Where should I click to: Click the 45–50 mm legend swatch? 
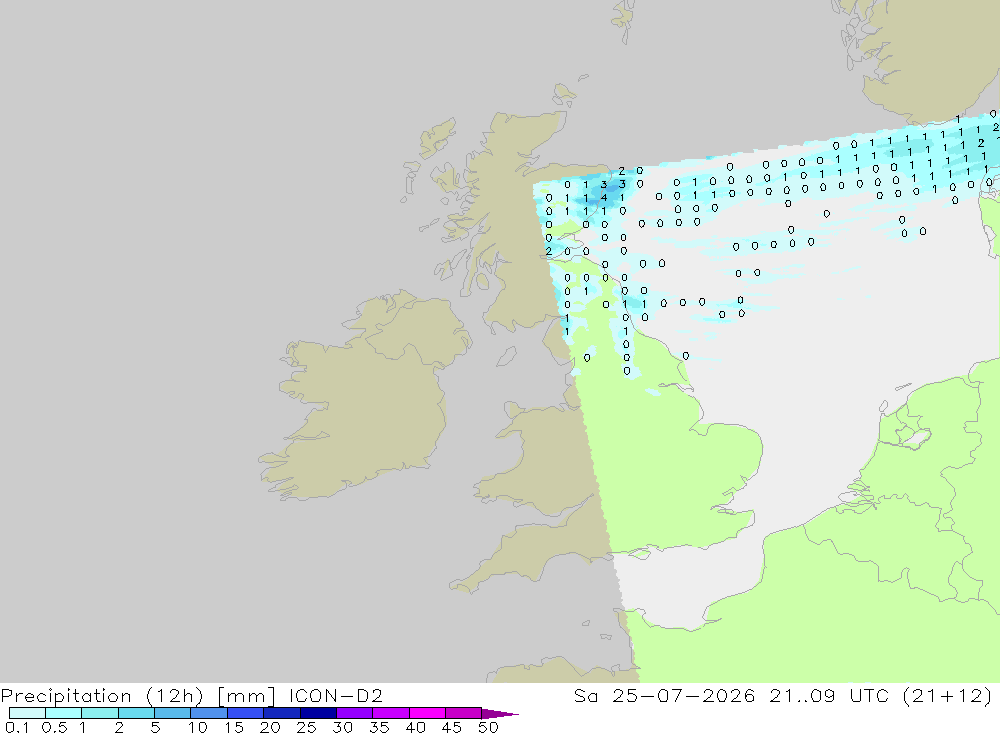point(463,713)
